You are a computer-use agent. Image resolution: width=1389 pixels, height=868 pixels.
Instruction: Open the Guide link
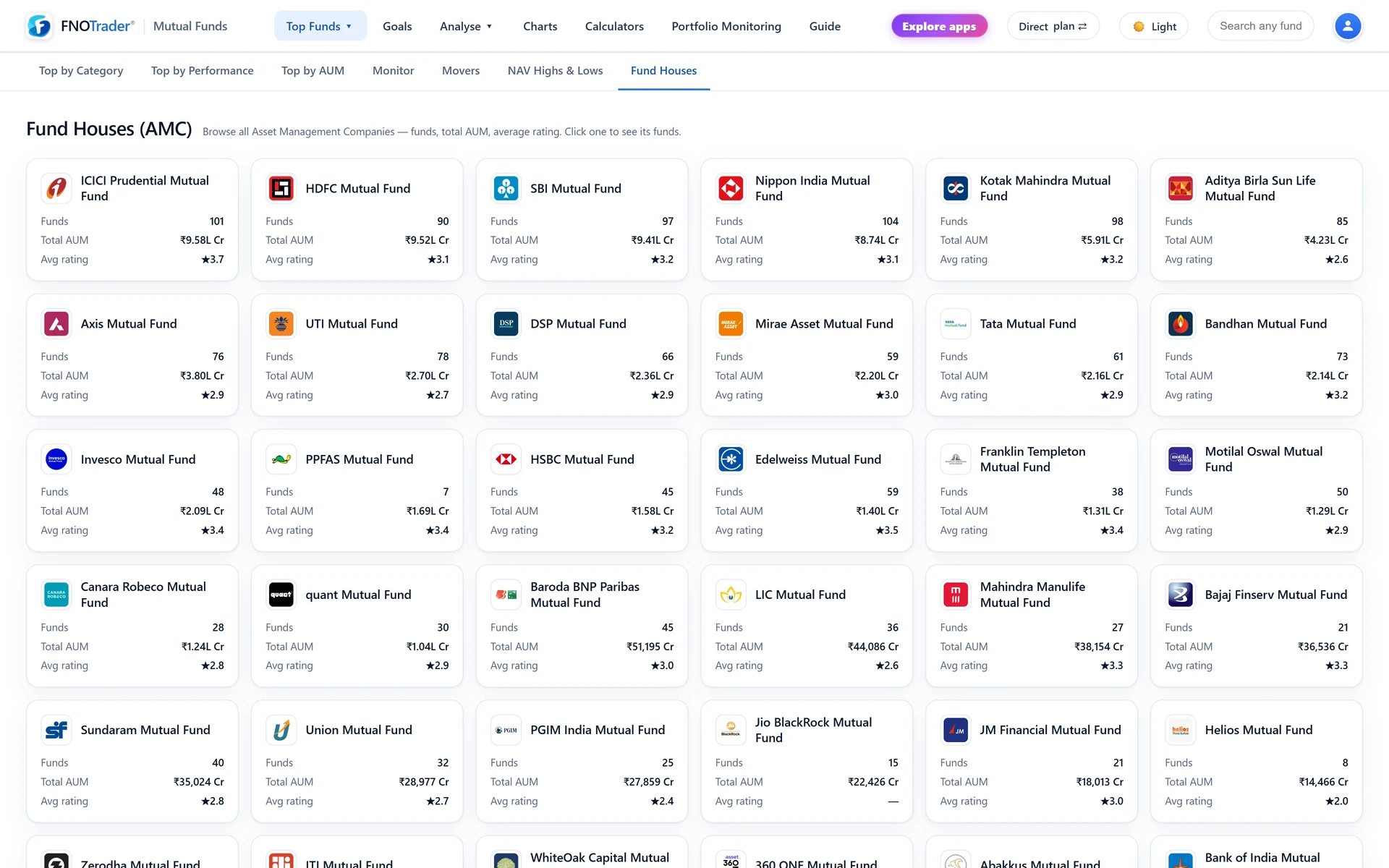825,26
